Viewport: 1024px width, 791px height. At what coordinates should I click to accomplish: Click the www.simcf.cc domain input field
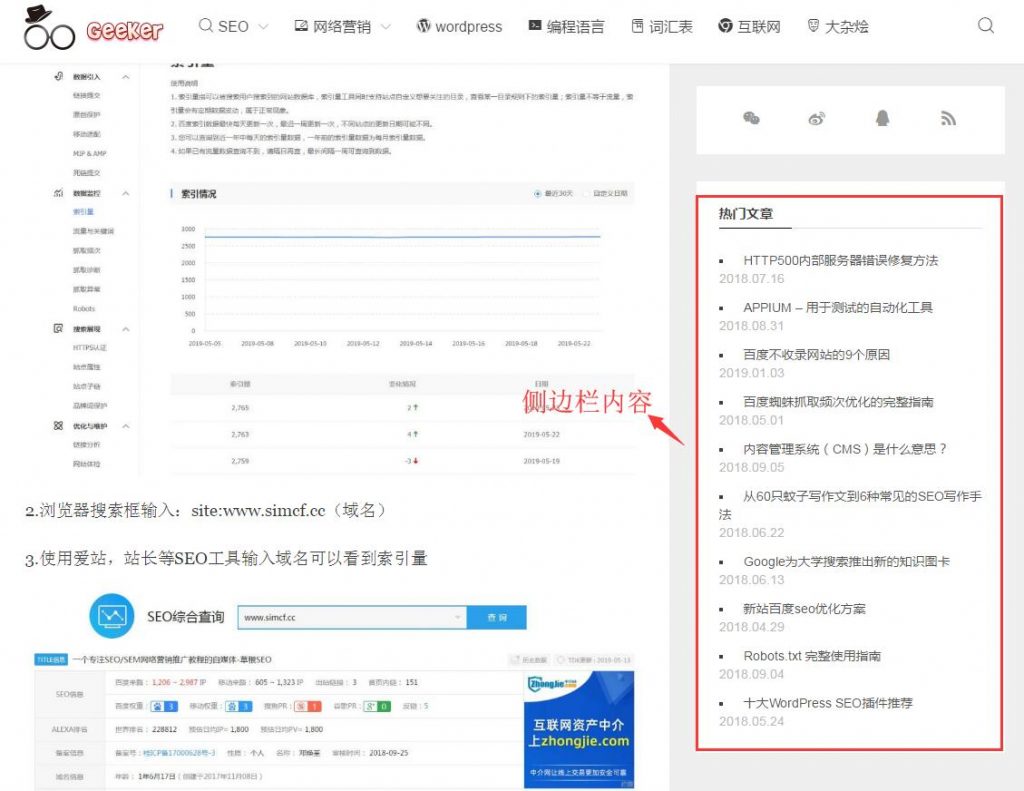pos(345,617)
